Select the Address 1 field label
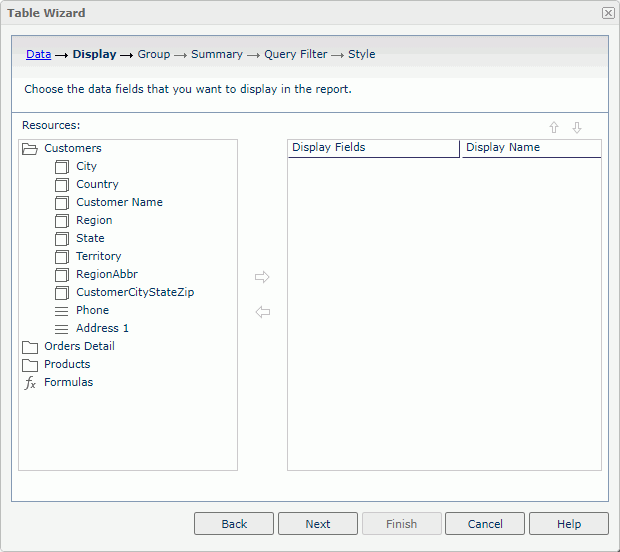 (102, 328)
